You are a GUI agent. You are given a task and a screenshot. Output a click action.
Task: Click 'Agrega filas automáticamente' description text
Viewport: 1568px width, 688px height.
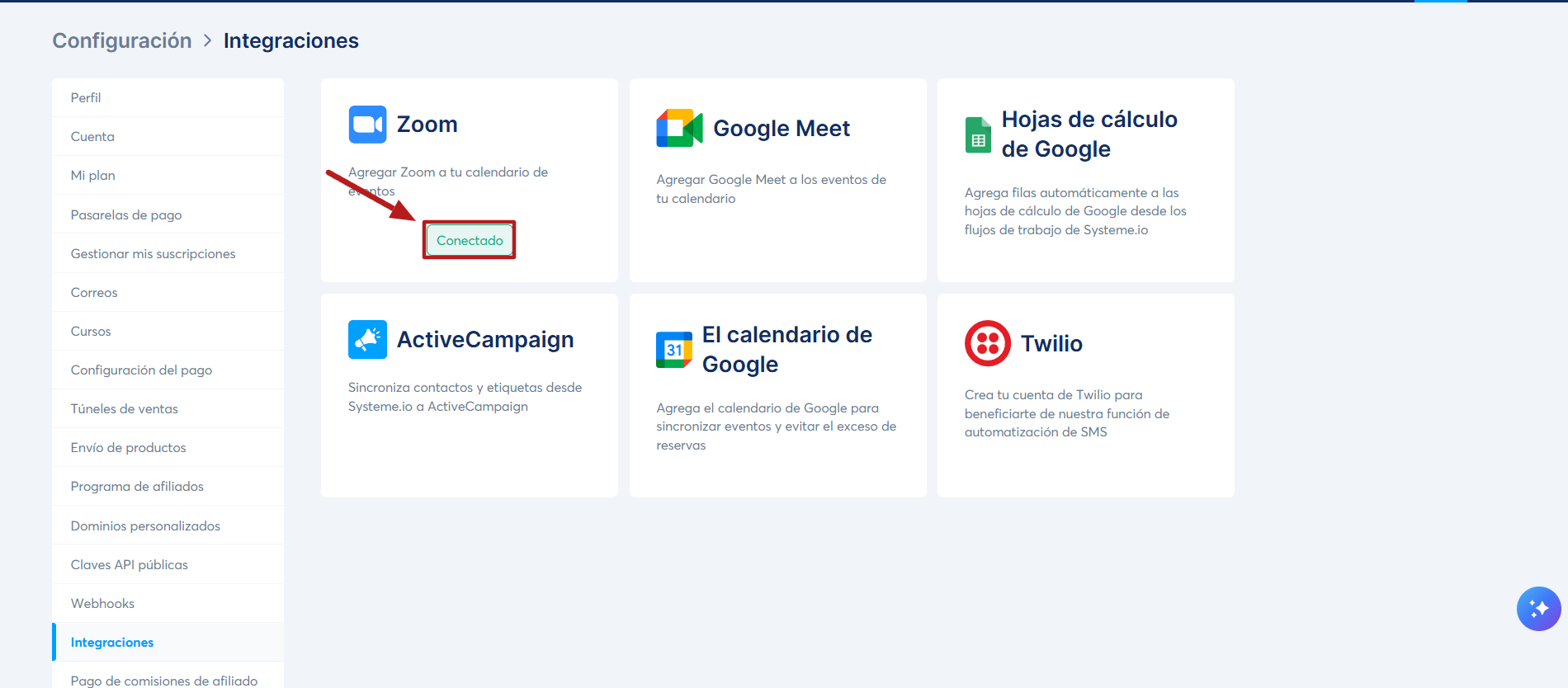[1075, 211]
